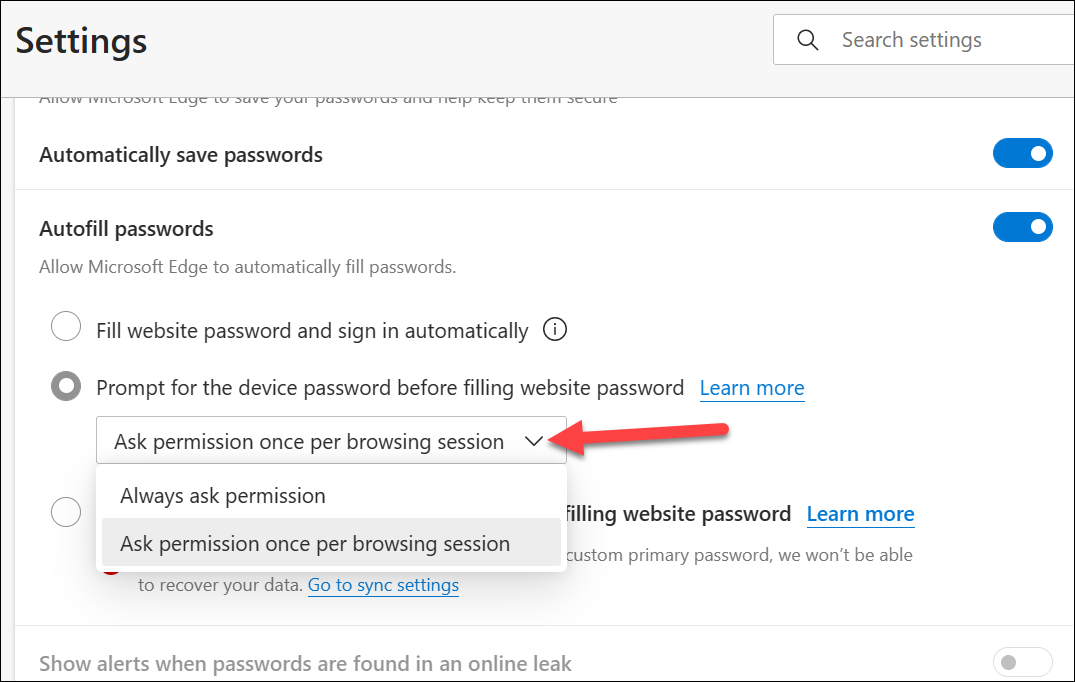Select Fill website password and sign in automatically
This screenshot has width=1075, height=682.
(66, 327)
